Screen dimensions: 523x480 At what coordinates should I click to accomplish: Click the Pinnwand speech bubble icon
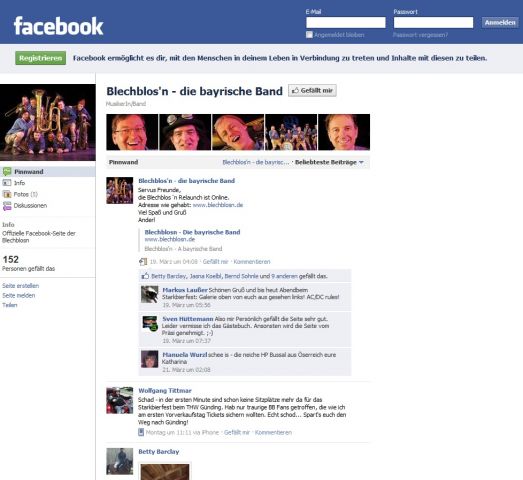pyautogui.click(x=7, y=172)
